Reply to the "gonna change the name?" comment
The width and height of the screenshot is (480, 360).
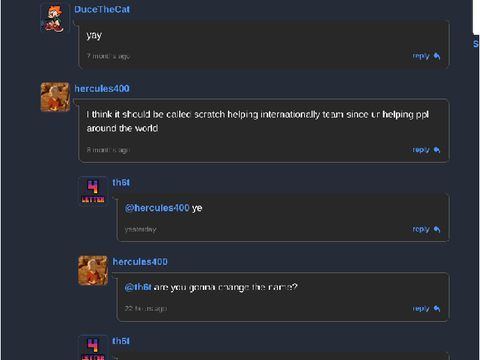426,309
